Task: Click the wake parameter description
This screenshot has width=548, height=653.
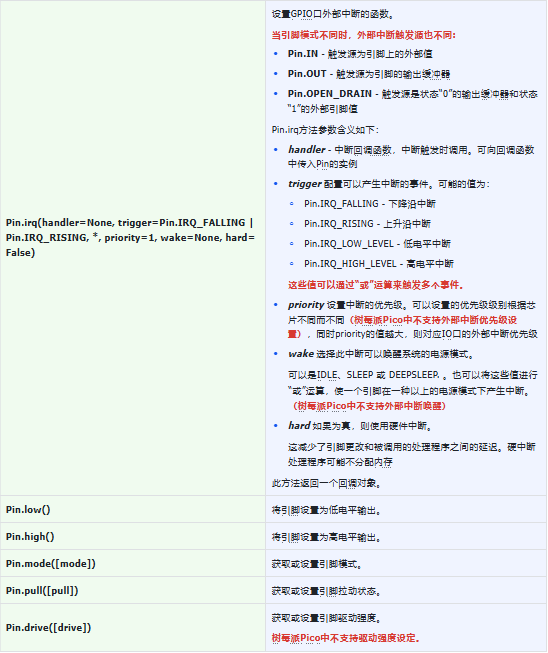Action: pyautogui.click(x=381, y=354)
